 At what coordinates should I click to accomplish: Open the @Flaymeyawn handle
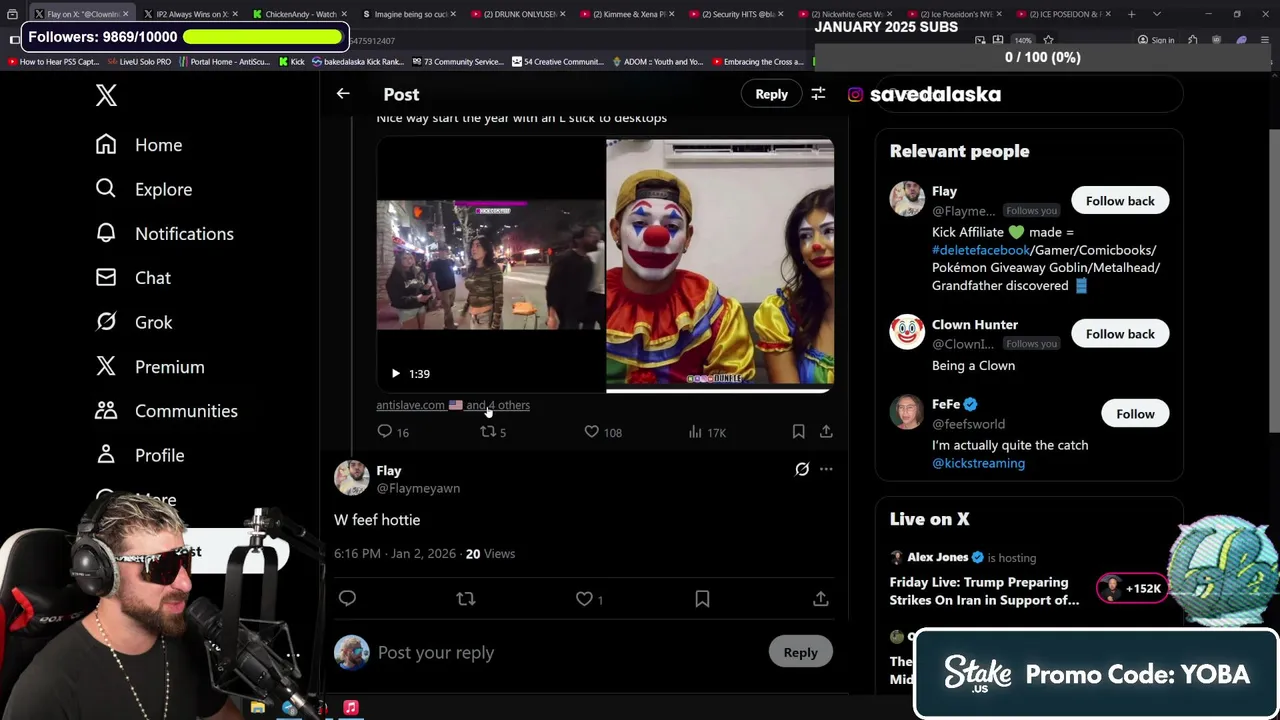click(x=418, y=488)
